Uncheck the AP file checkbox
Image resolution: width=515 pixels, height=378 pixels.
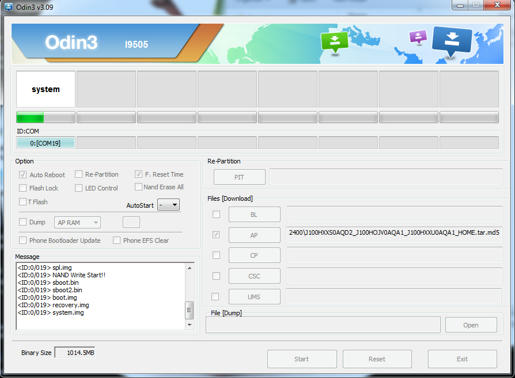pos(216,235)
